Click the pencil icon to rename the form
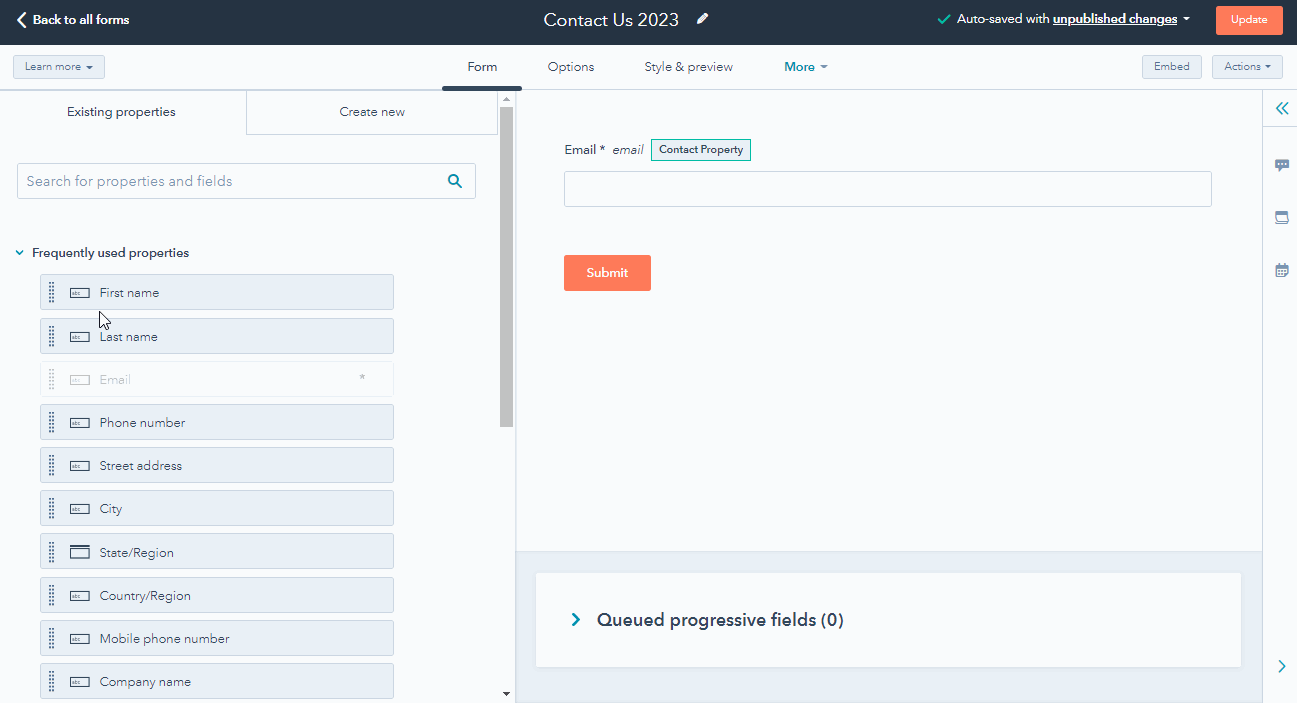 coord(704,19)
